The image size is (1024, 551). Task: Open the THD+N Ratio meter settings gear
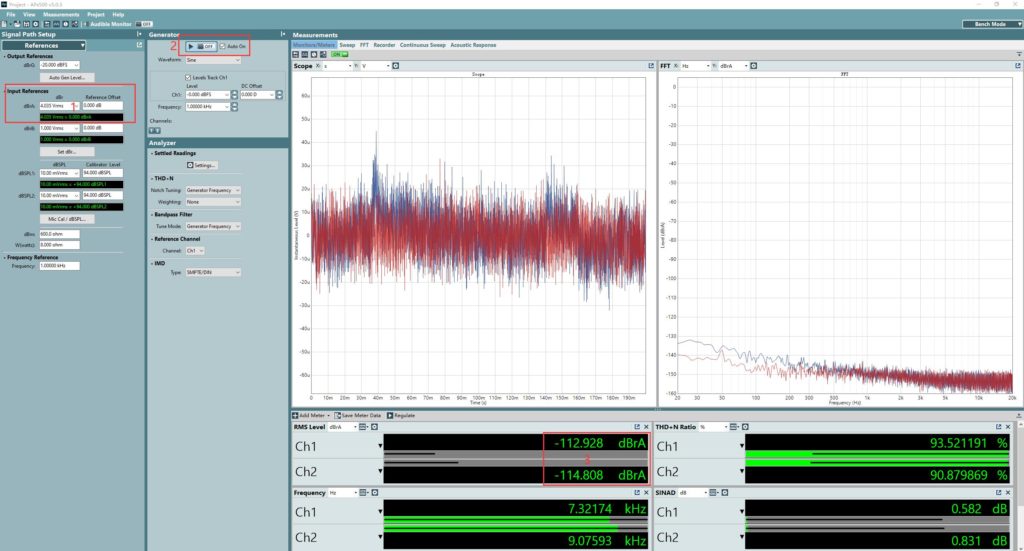[746, 427]
